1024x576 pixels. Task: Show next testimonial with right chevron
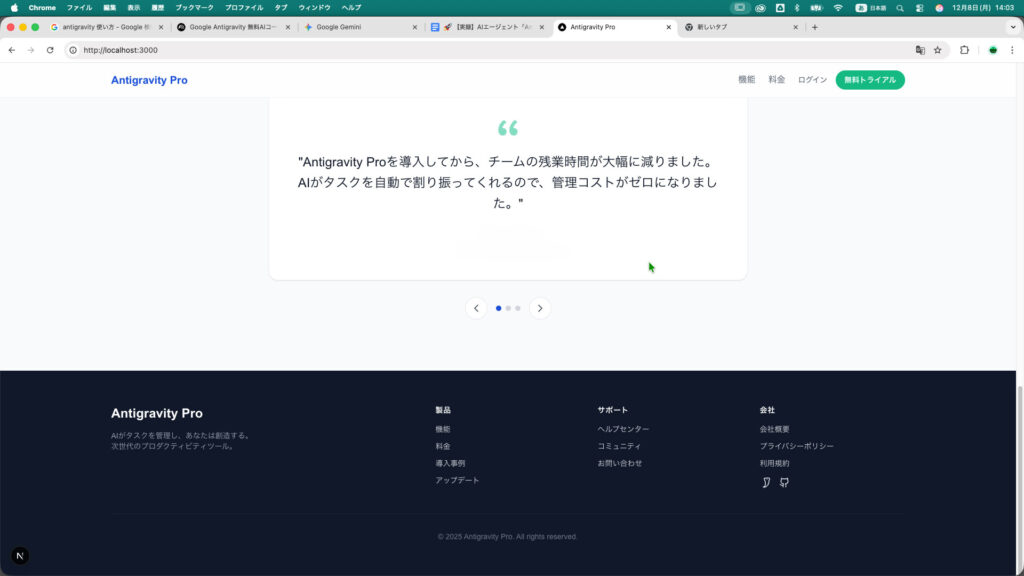540,308
